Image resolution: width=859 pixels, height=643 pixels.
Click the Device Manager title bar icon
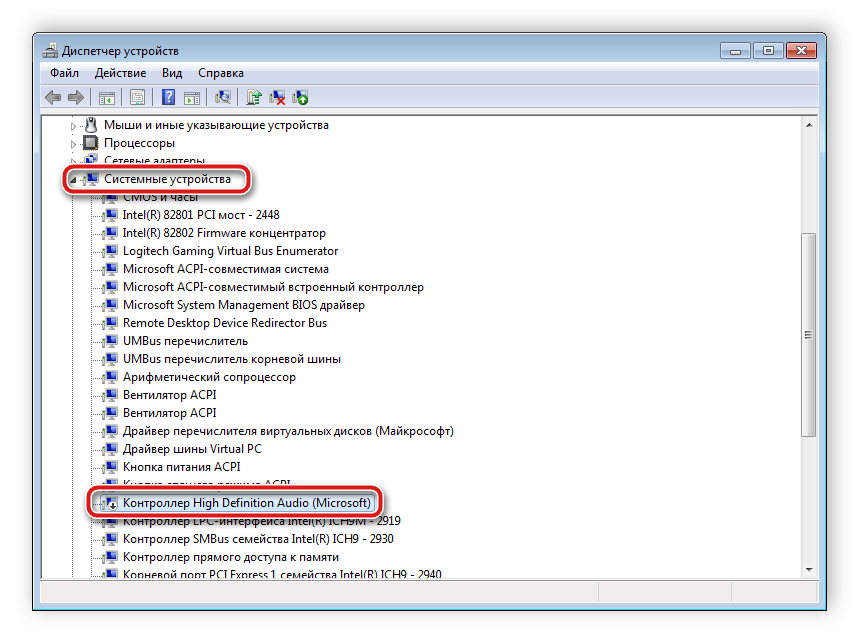click(50, 50)
